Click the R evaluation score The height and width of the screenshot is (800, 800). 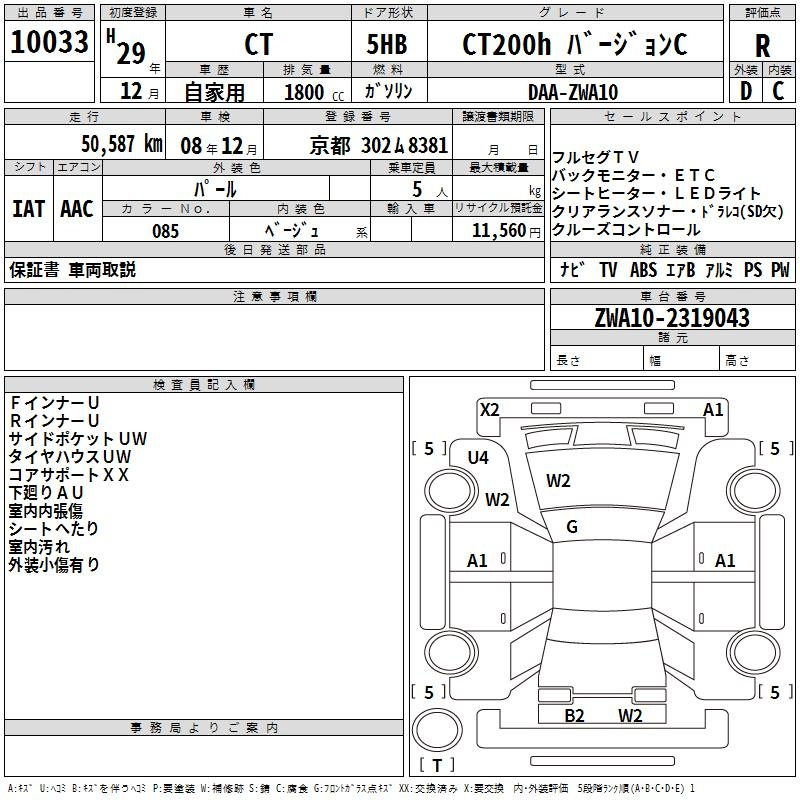[762, 47]
